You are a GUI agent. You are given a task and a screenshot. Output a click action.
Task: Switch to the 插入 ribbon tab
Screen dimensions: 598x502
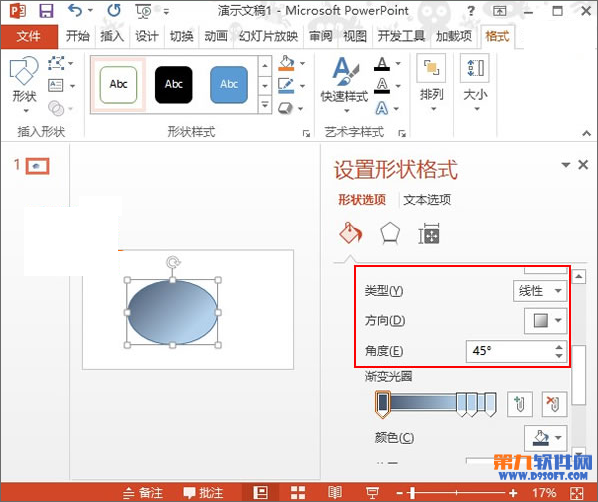tap(112, 36)
